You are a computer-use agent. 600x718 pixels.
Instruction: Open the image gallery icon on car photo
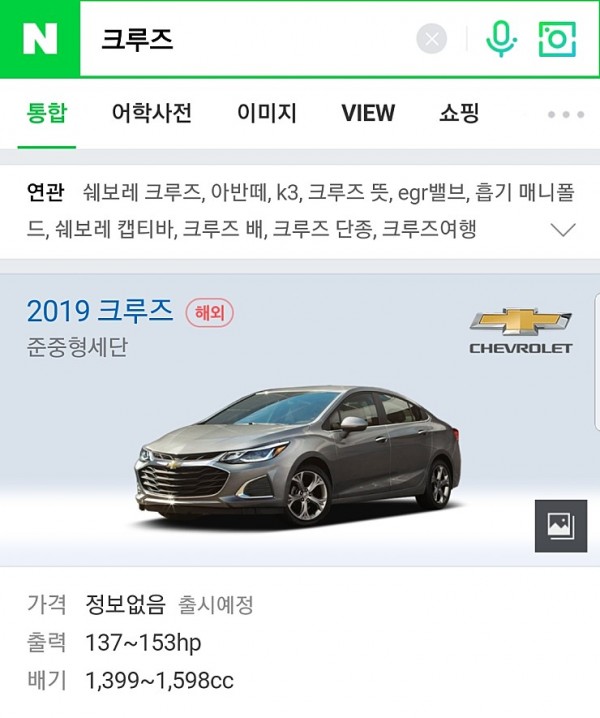(x=561, y=526)
